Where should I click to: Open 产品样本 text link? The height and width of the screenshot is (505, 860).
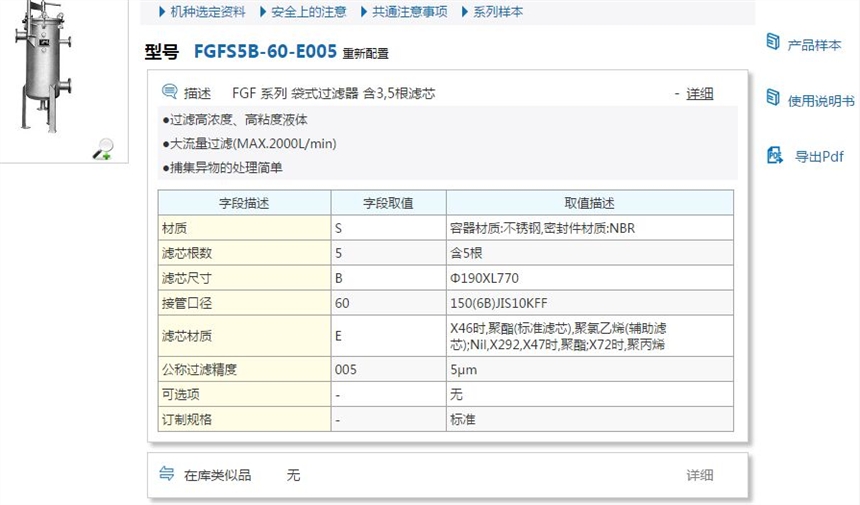click(x=814, y=45)
